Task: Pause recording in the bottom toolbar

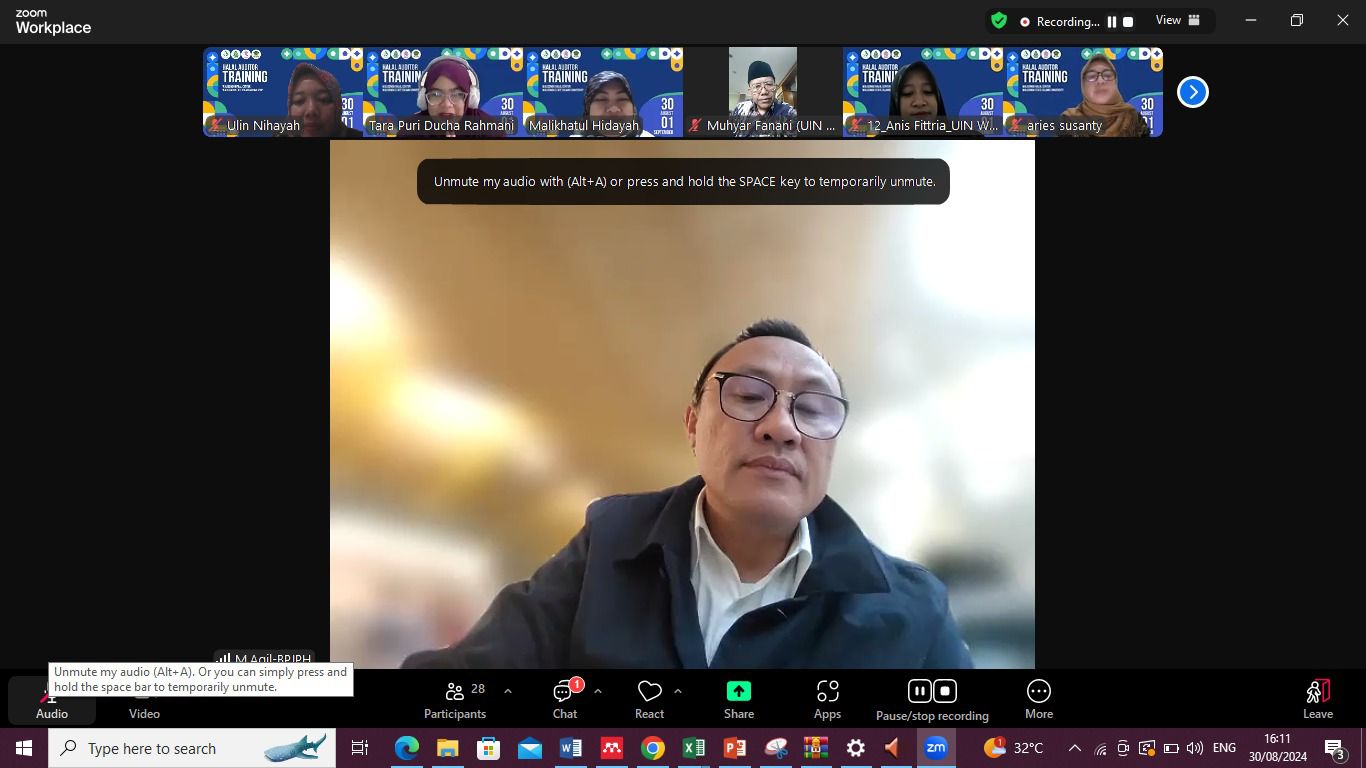Action: [920, 691]
